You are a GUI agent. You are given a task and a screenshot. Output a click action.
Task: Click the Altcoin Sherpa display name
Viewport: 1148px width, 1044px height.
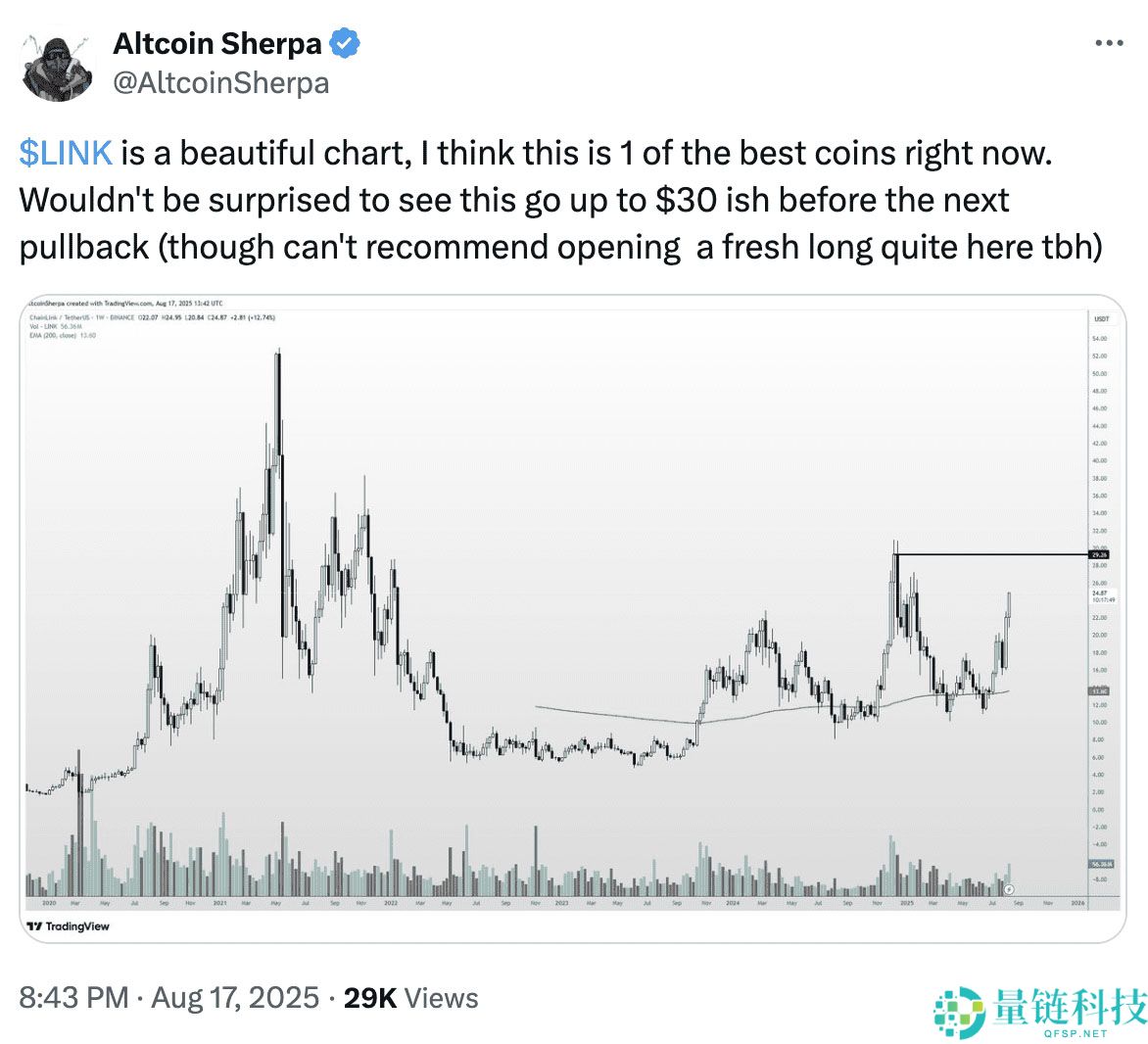click(x=217, y=44)
